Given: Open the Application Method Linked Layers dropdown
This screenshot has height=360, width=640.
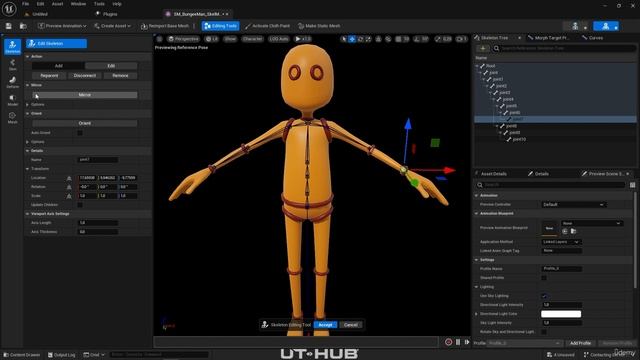Looking at the screenshot, I should pos(561,242).
